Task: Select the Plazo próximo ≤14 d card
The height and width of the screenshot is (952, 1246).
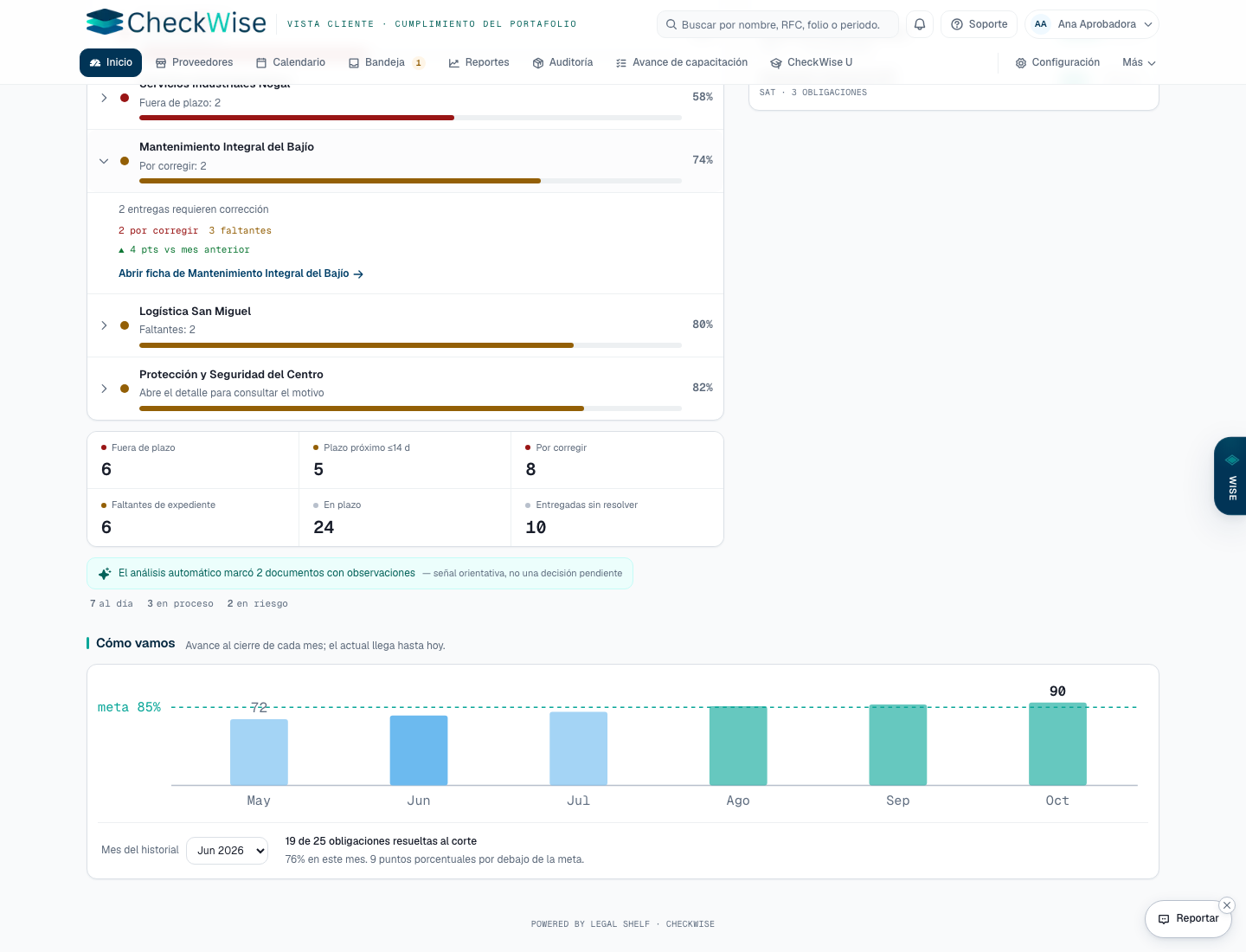Action: point(405,460)
